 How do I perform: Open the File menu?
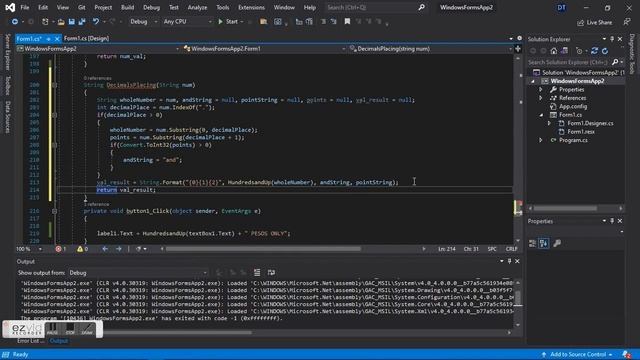(24, 7)
